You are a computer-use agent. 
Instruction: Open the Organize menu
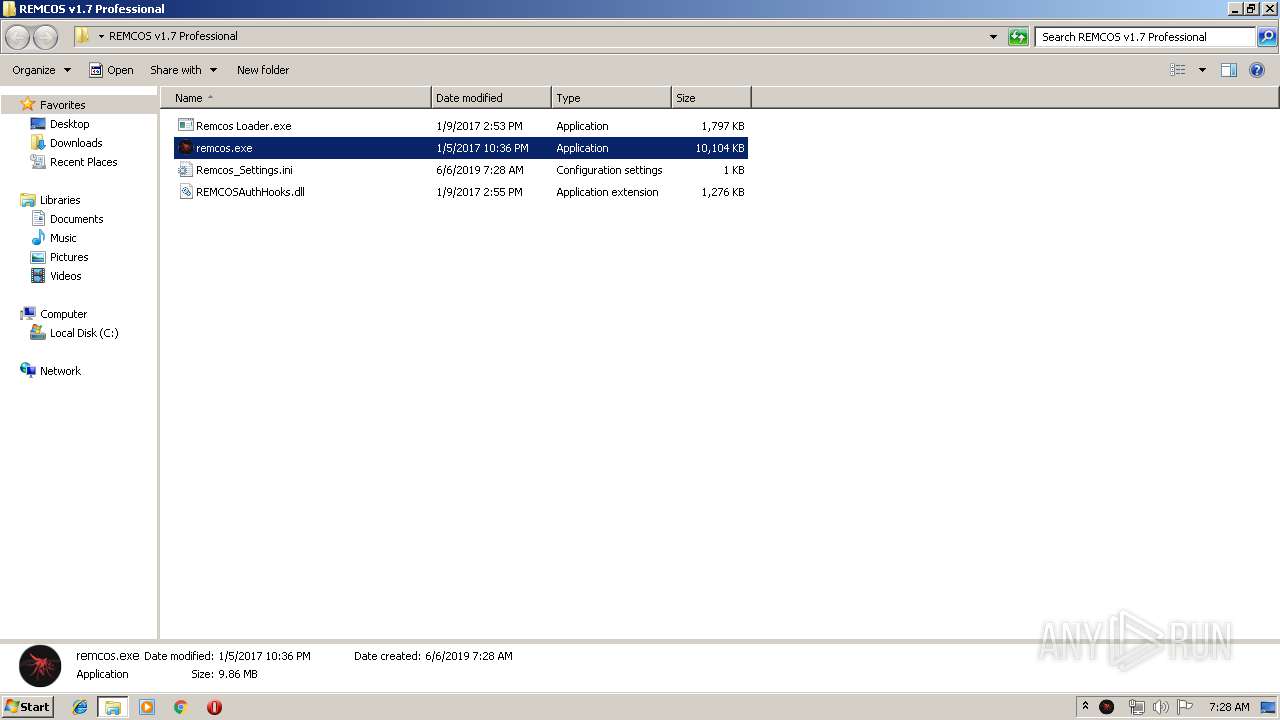tap(41, 70)
